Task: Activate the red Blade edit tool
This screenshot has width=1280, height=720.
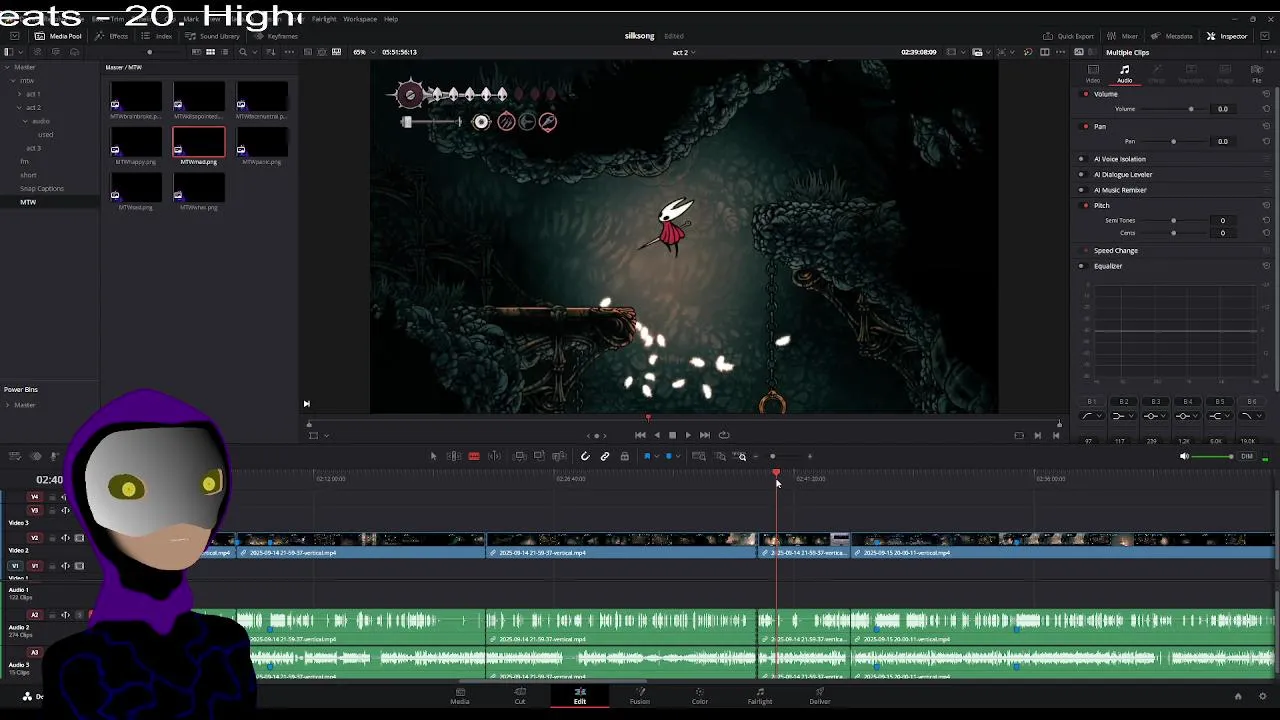Action: point(474,456)
